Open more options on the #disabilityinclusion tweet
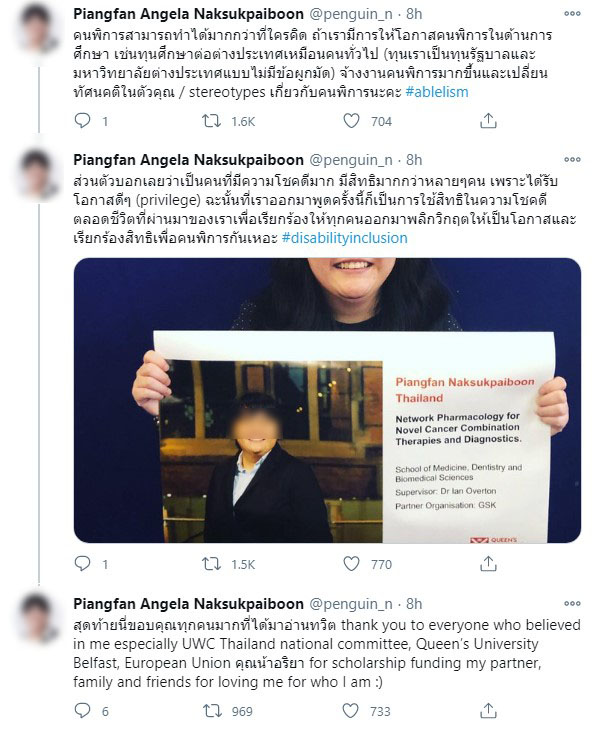 pyautogui.click(x=572, y=159)
